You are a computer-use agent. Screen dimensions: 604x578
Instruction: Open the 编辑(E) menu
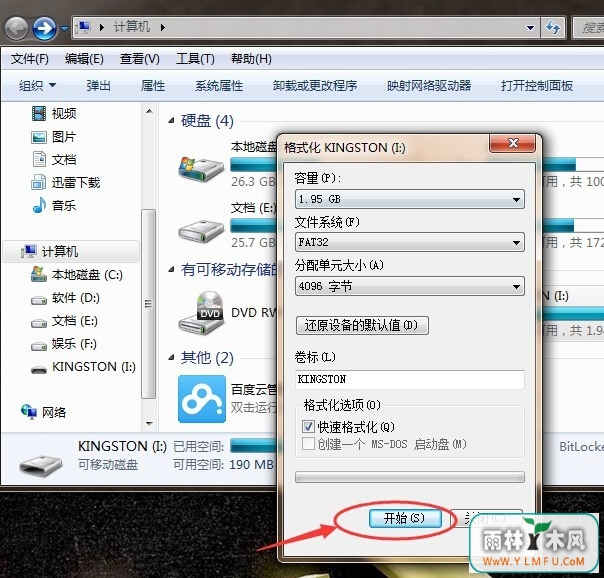click(x=84, y=59)
